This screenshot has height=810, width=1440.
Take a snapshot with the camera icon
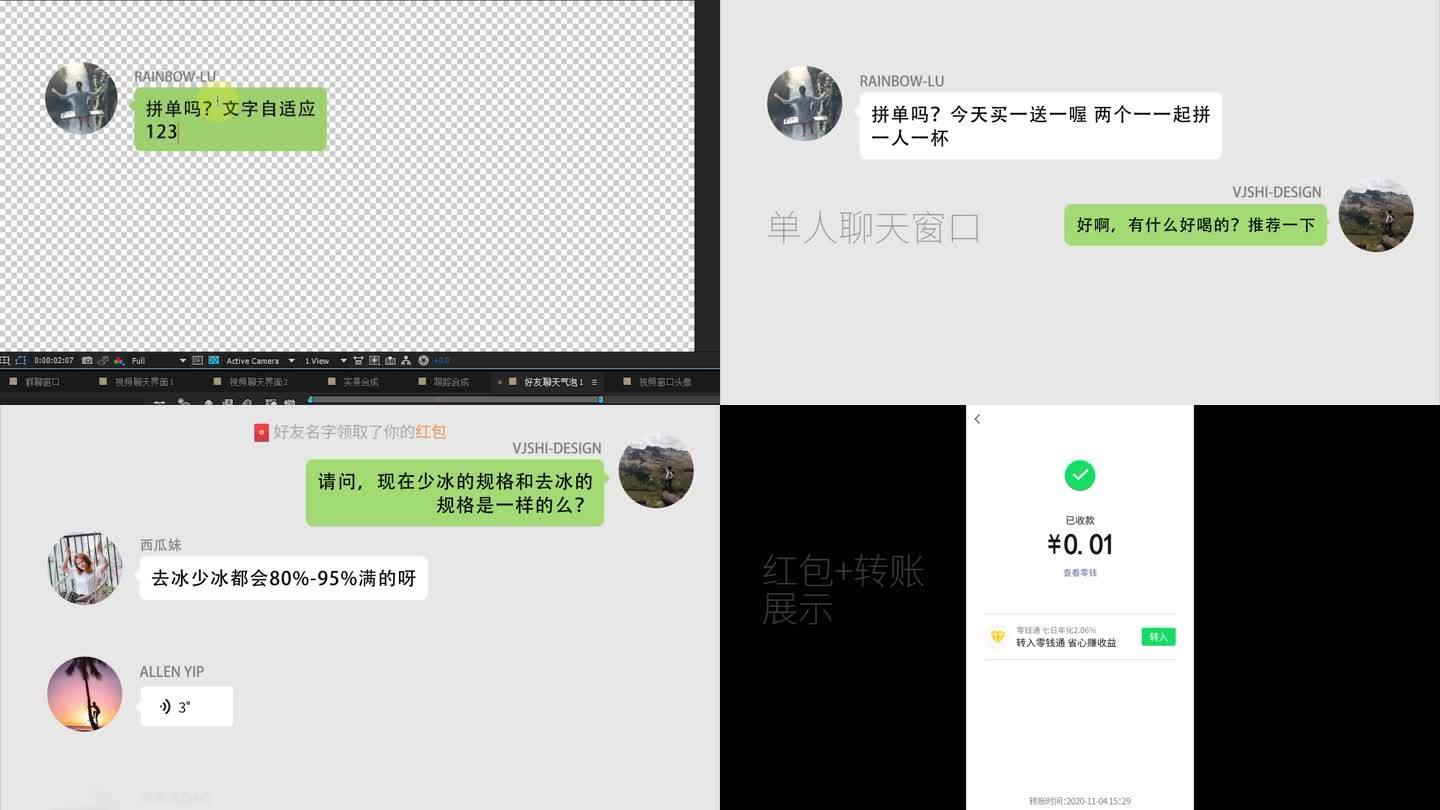(87, 360)
